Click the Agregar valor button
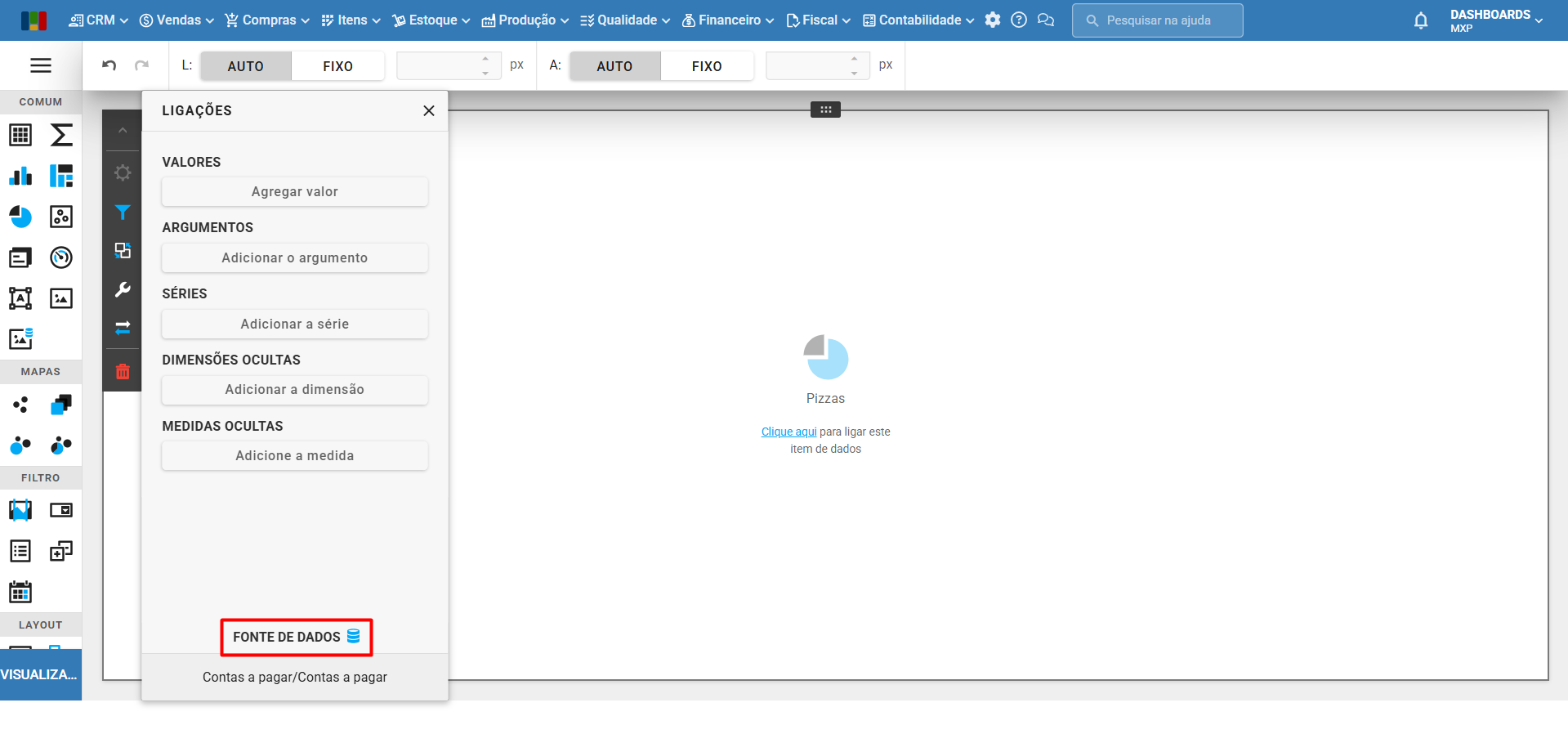The height and width of the screenshot is (734, 1568). tap(295, 192)
